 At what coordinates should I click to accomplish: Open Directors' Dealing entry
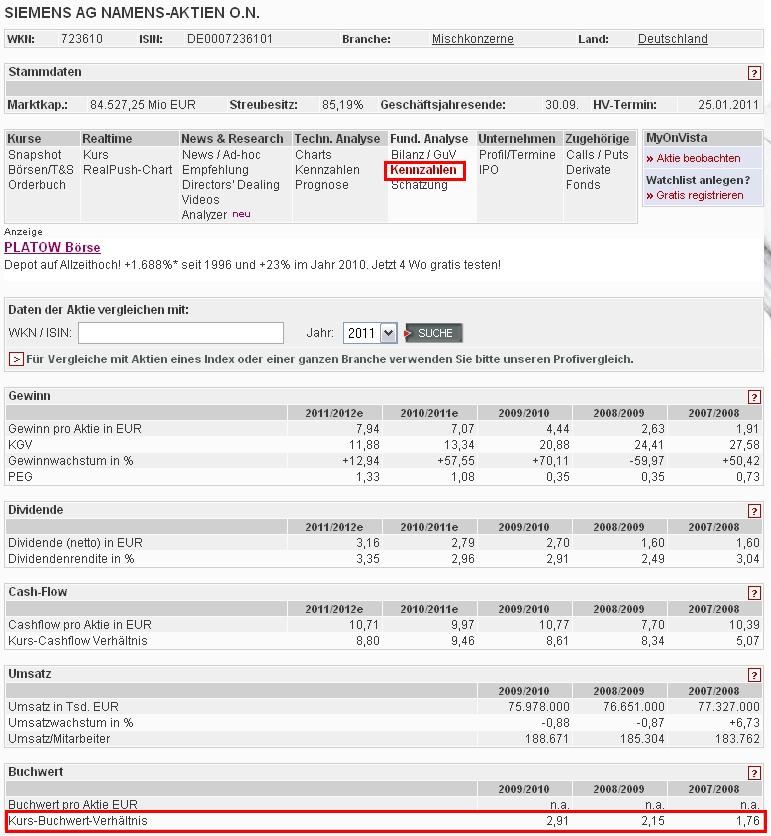click(x=230, y=184)
